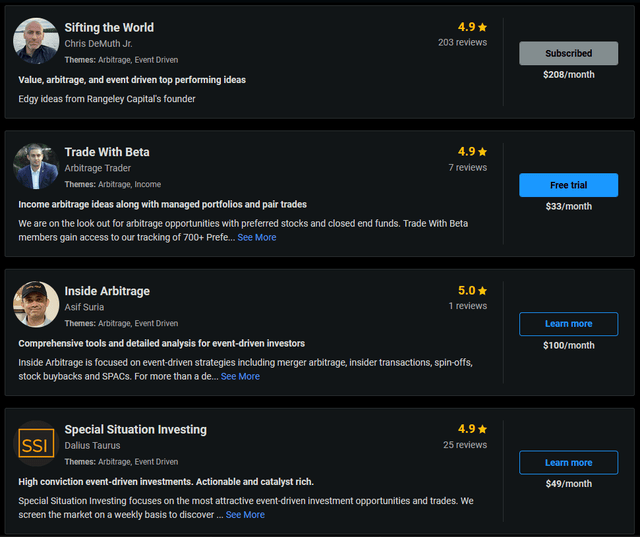
Task: Open the Inside Arbitrage service title
Action: point(107,291)
